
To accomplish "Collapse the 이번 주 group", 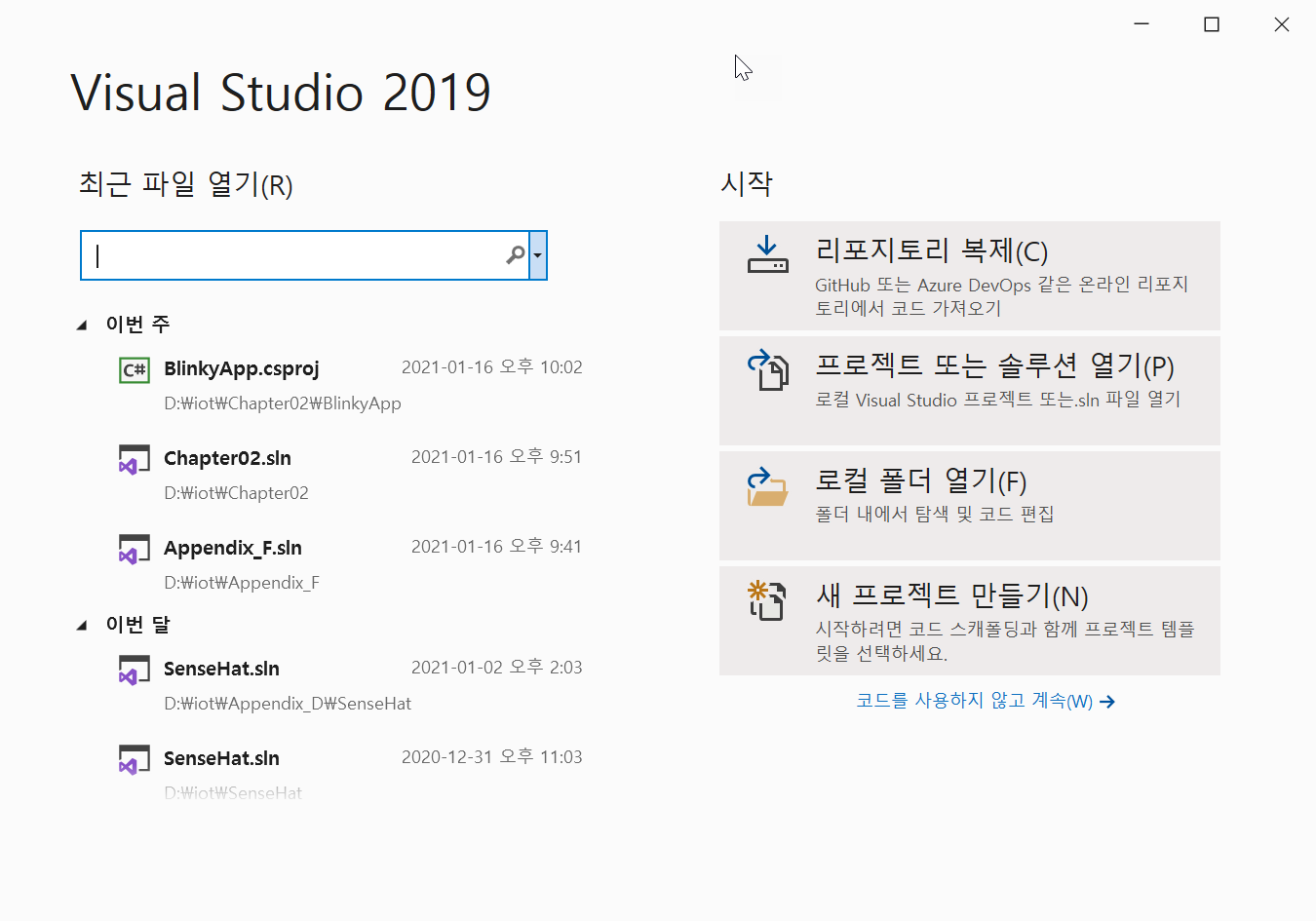I will [x=82, y=326].
